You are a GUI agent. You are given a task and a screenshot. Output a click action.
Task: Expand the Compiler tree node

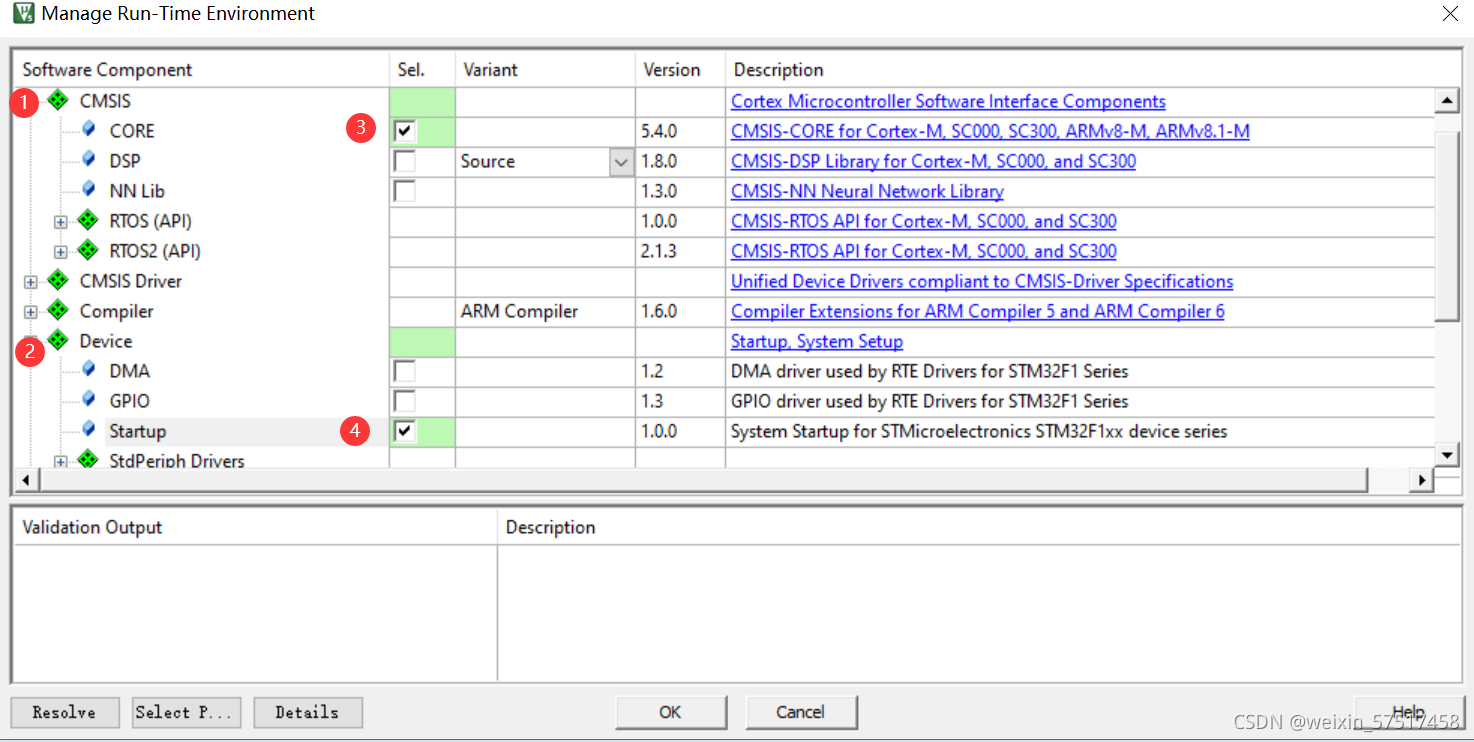[31, 312]
